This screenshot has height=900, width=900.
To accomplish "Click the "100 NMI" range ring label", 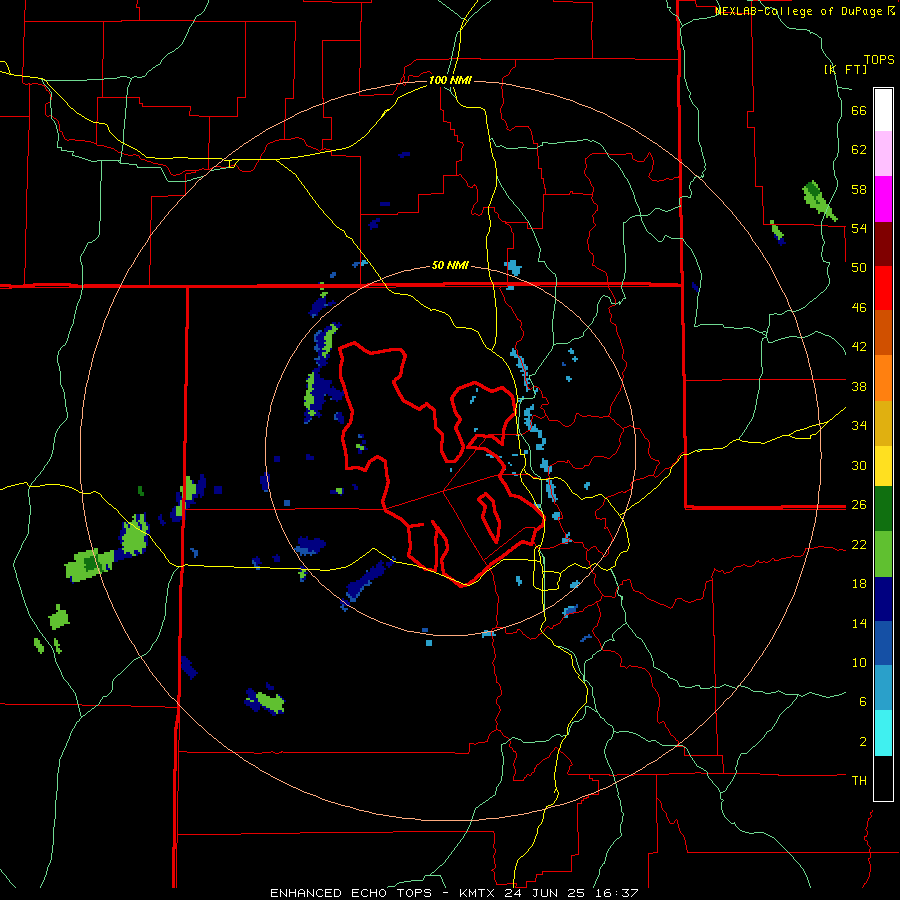I will pyautogui.click(x=450, y=80).
